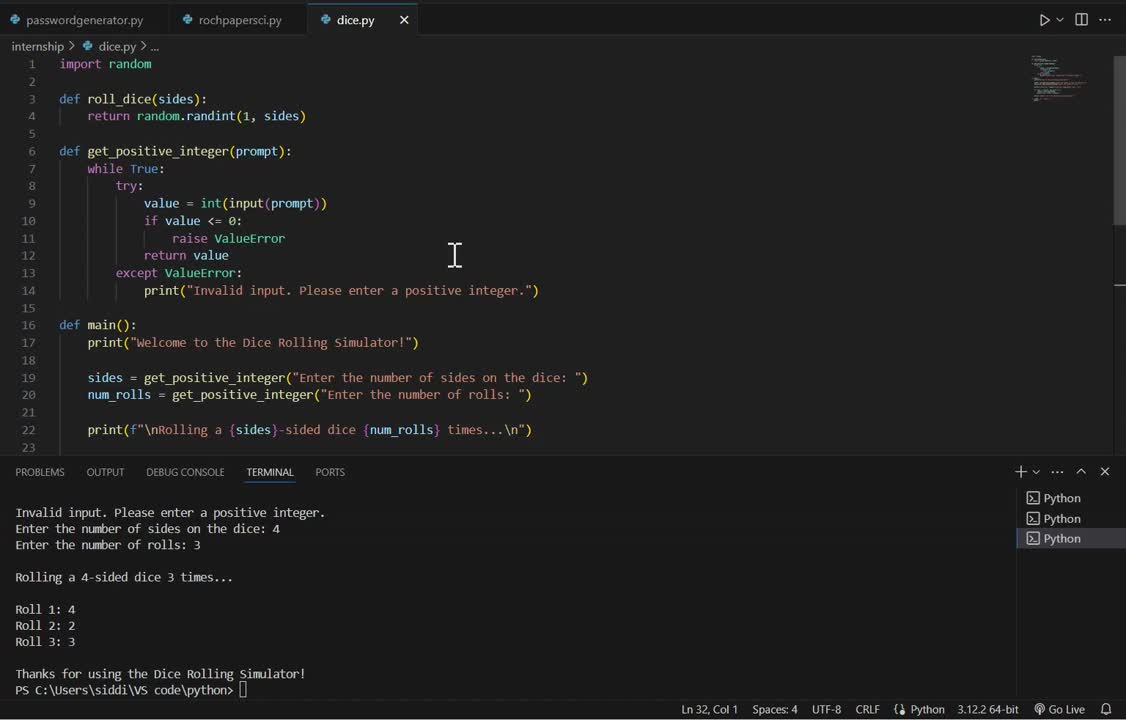Image resolution: width=1126 pixels, height=720 pixels.
Task: Change file encoding UTF-8
Action: [x=827, y=709]
